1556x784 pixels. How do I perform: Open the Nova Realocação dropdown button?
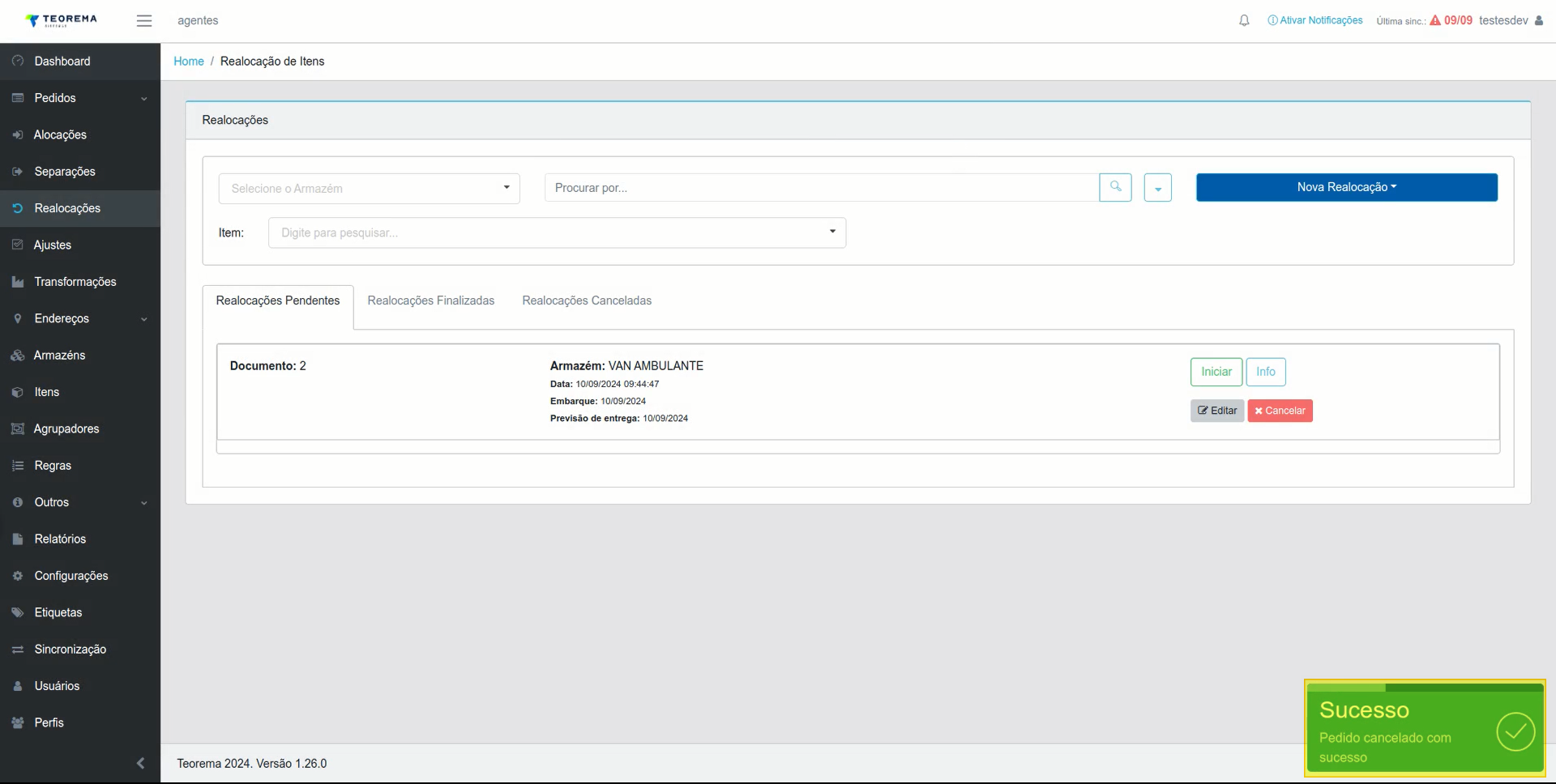(x=1346, y=187)
